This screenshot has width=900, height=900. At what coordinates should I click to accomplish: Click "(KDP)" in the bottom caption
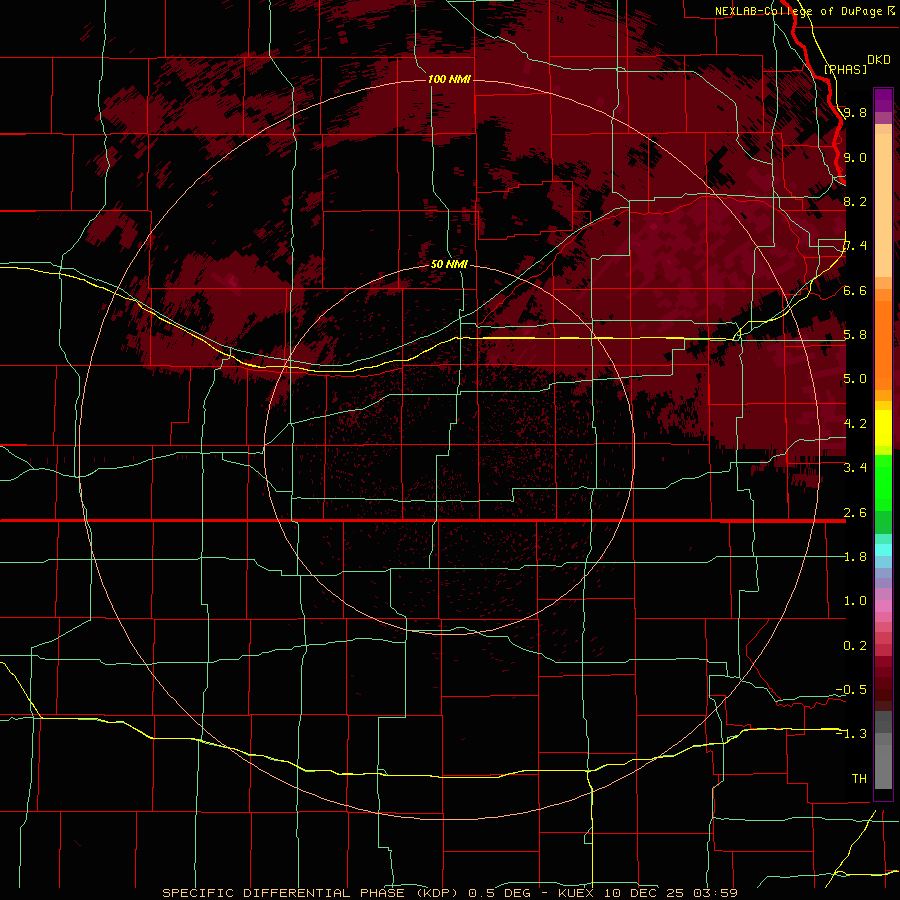click(437, 893)
